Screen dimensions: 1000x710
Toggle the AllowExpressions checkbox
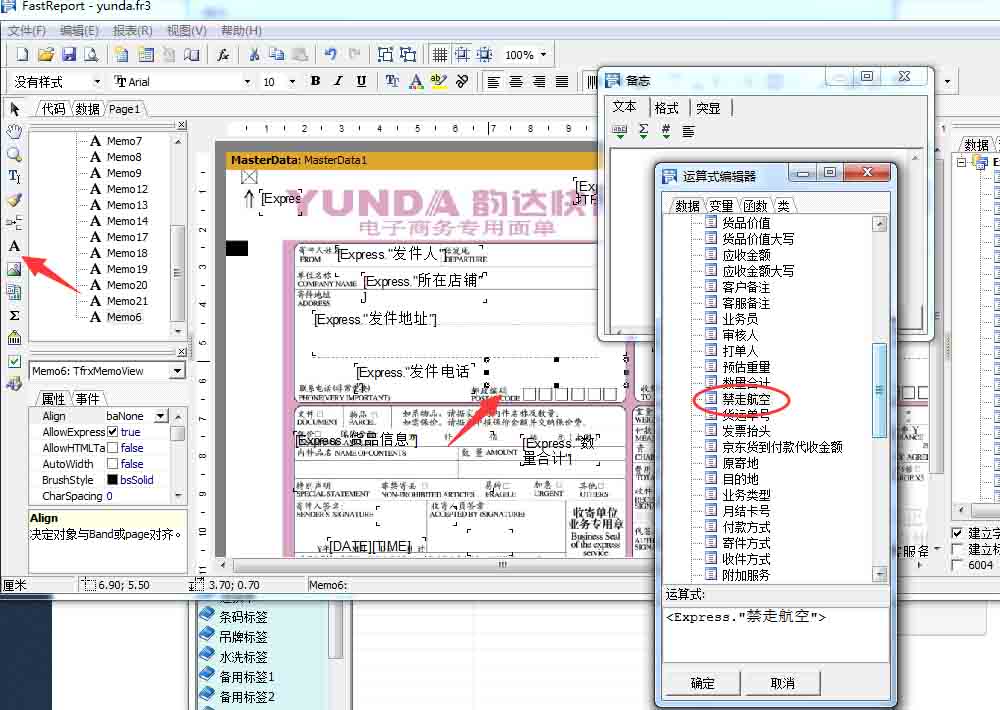113,432
